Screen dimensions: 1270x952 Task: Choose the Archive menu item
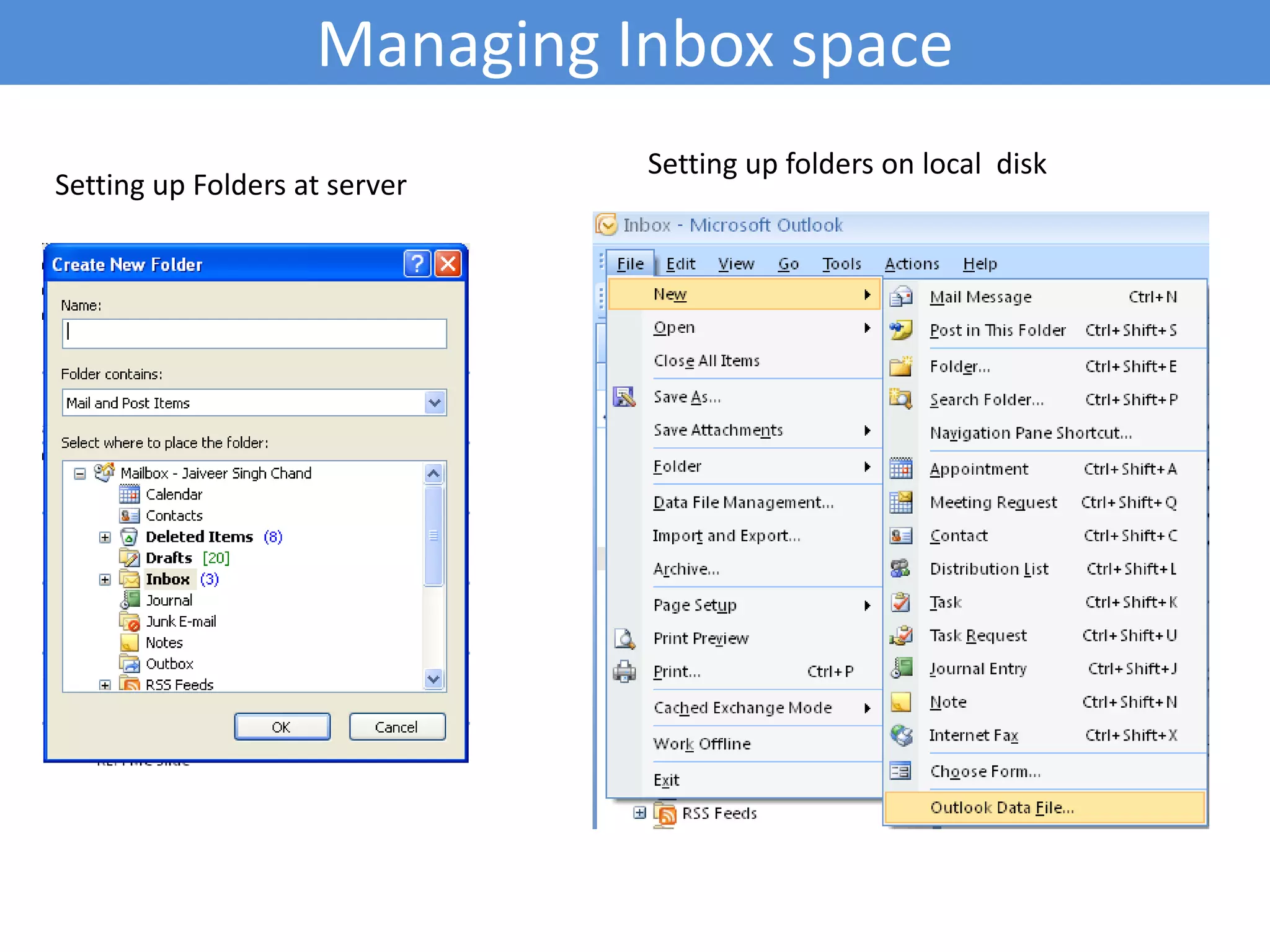(x=745, y=569)
